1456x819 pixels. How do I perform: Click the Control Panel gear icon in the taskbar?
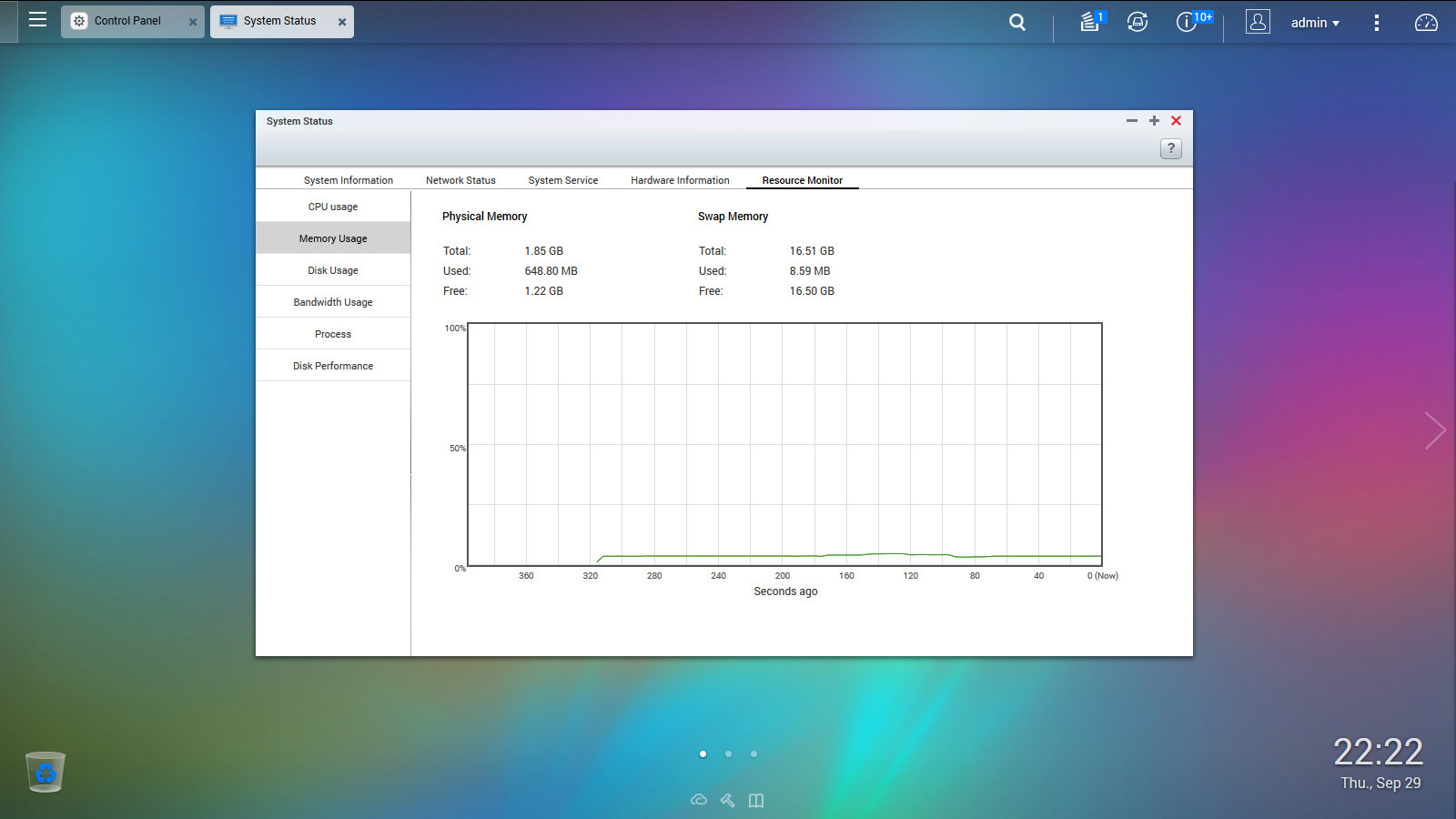[79, 21]
